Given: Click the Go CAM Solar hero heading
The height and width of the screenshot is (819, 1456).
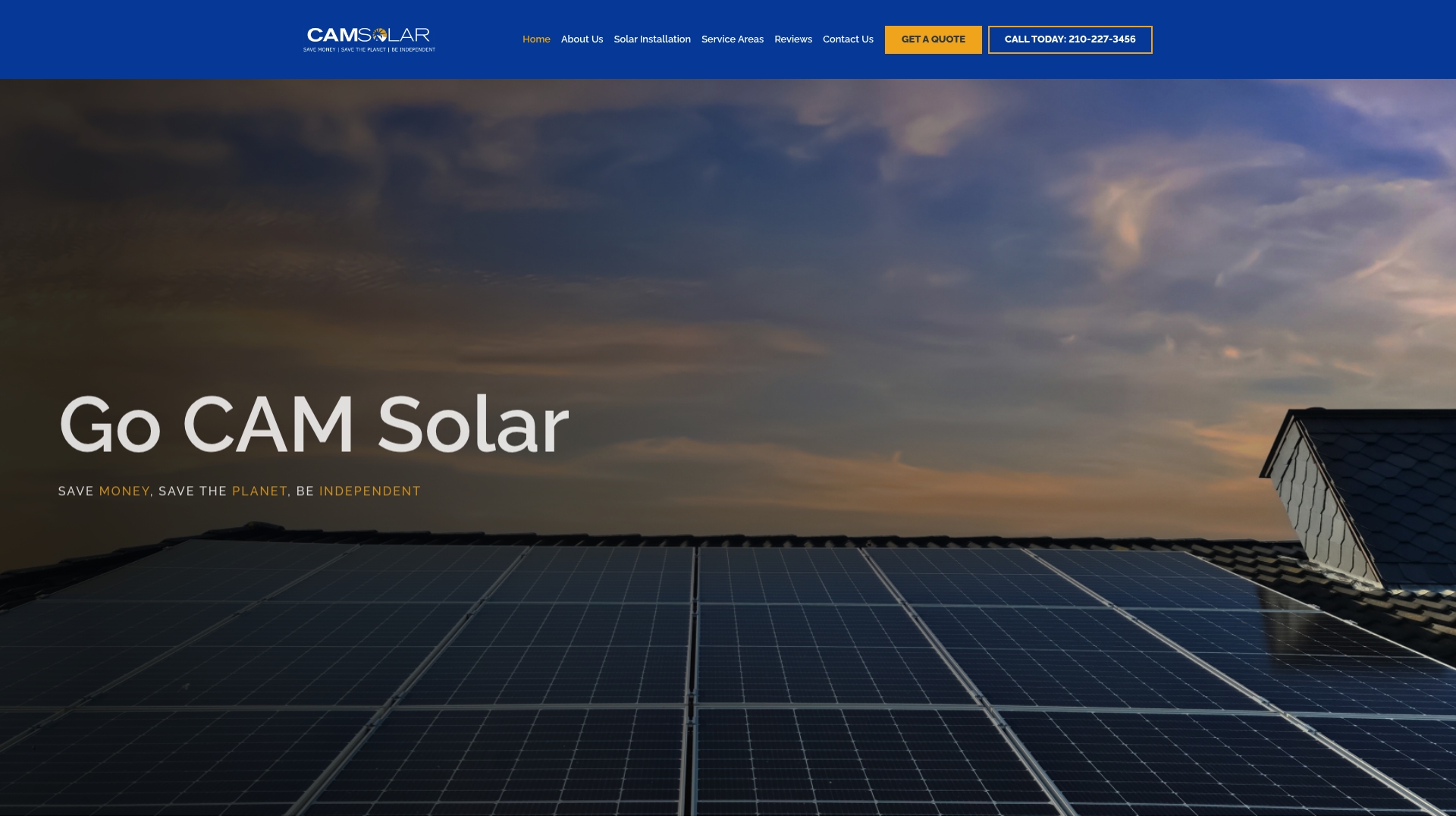Looking at the screenshot, I should point(314,425).
